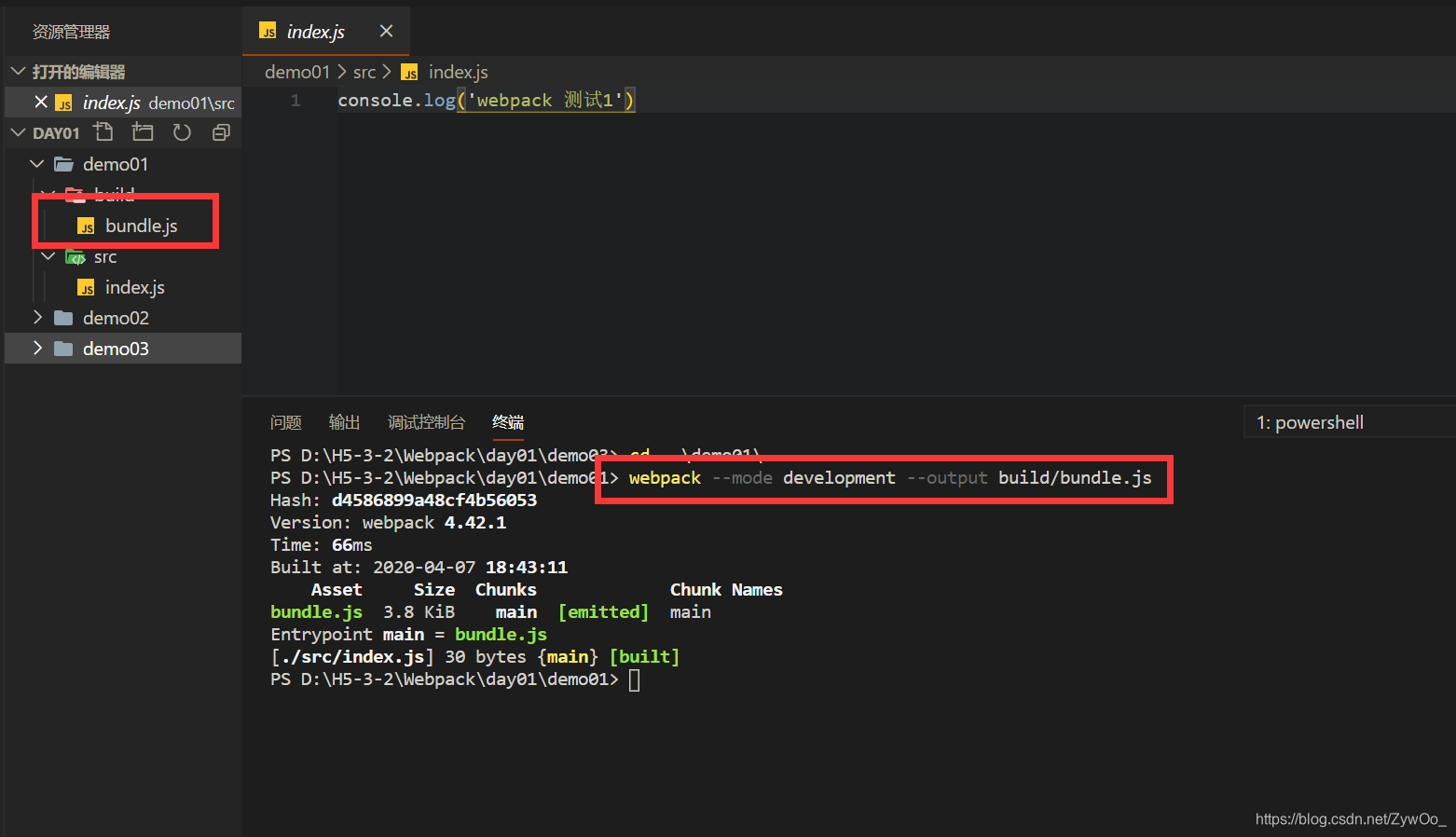Click the src folder code icon

76,257
